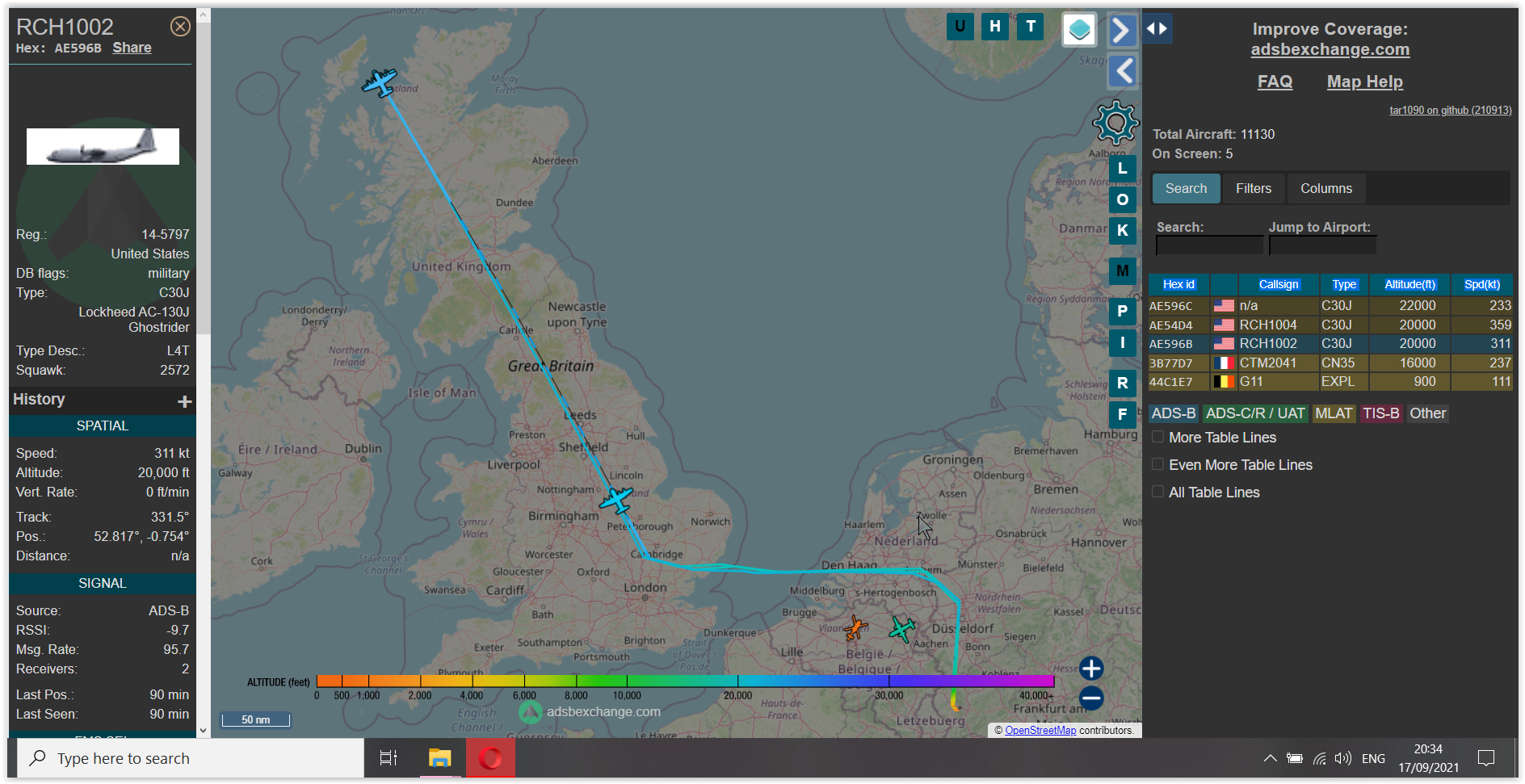Open the volume control in tray

[1343, 758]
